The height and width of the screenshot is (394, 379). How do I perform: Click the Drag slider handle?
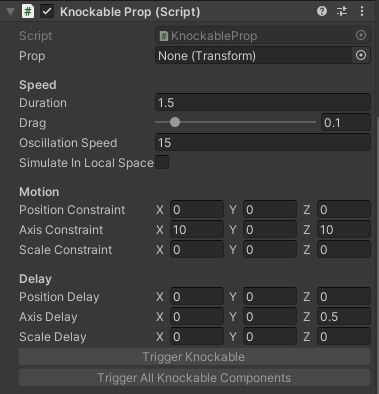[175, 122]
